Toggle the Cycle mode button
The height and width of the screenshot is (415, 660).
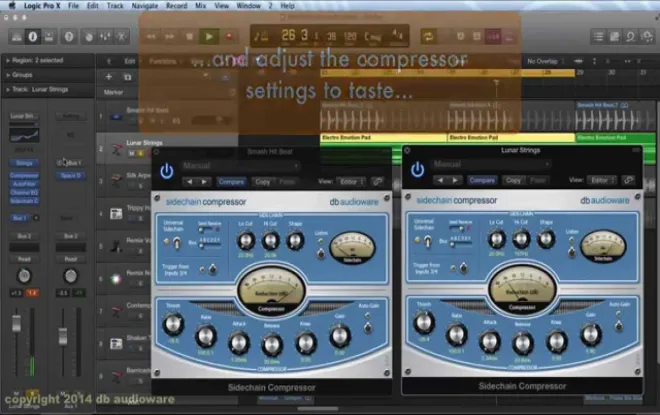pos(428,37)
